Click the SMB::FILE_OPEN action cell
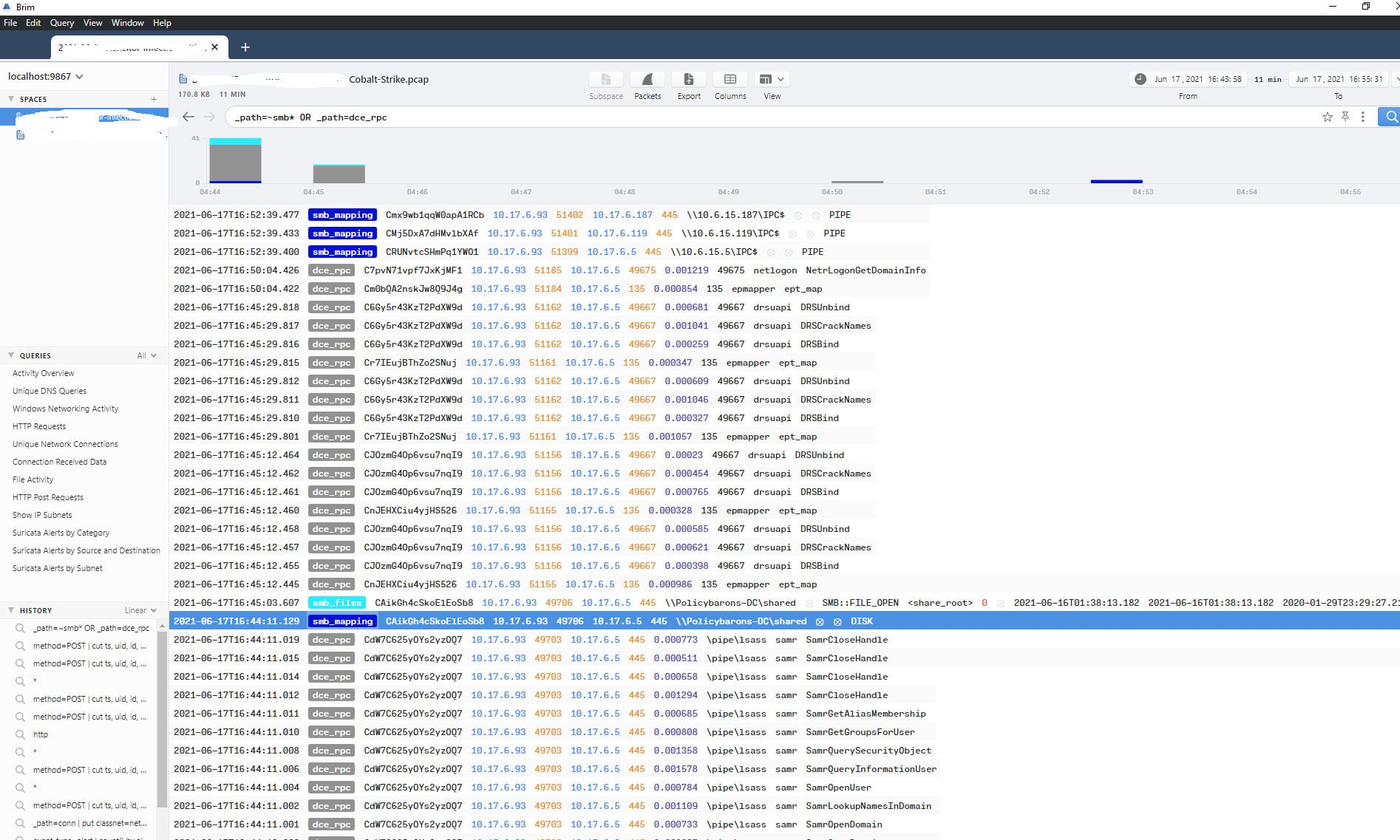Image resolution: width=1400 pixels, height=840 pixels. [x=860, y=603]
